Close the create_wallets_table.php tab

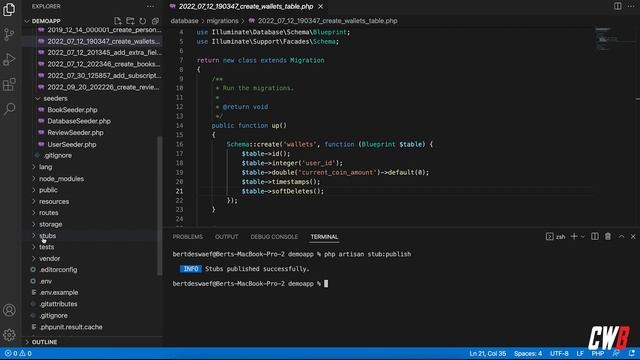[x=321, y=7]
